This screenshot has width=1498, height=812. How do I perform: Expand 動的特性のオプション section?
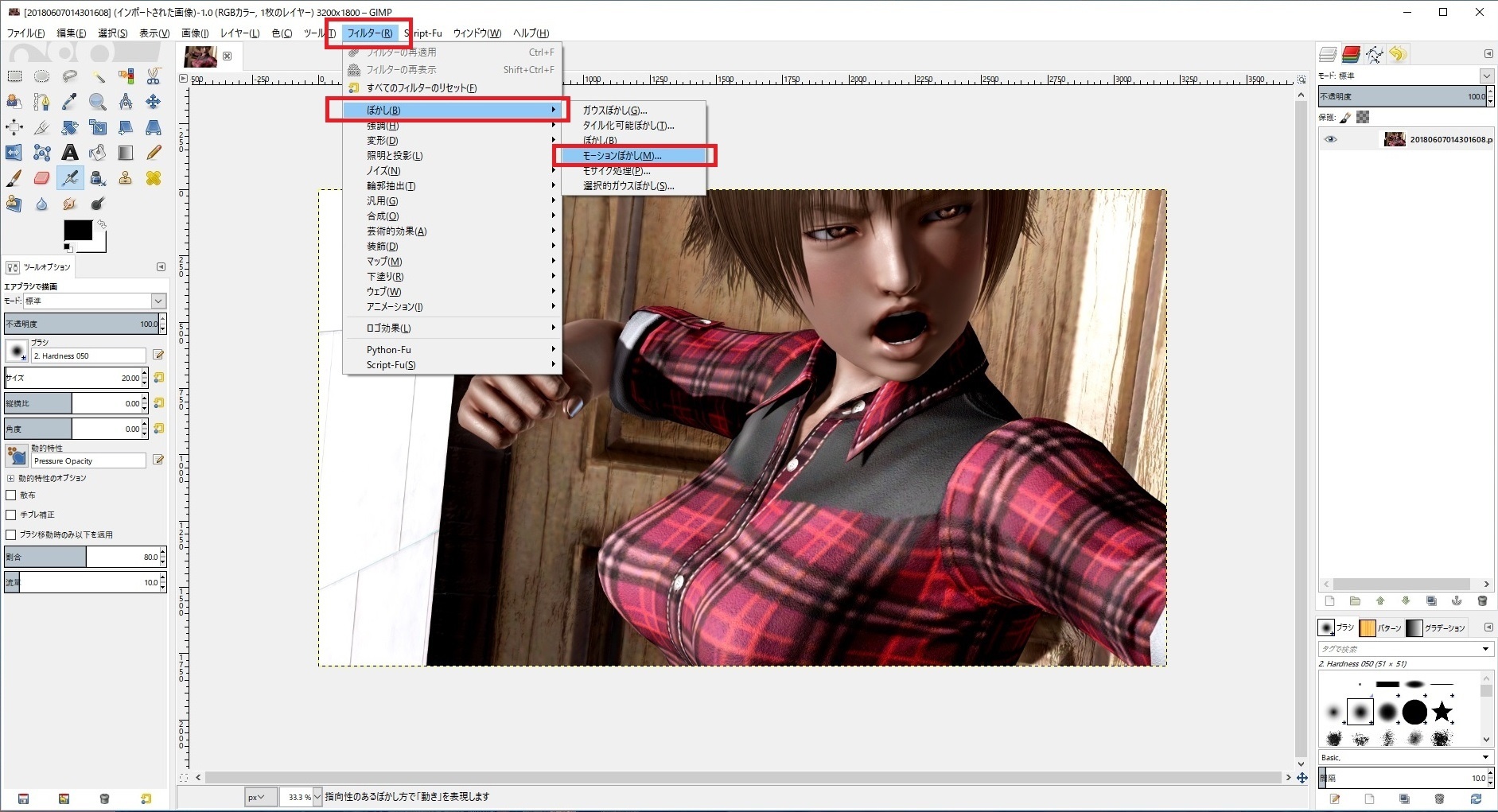pyautogui.click(x=10, y=478)
